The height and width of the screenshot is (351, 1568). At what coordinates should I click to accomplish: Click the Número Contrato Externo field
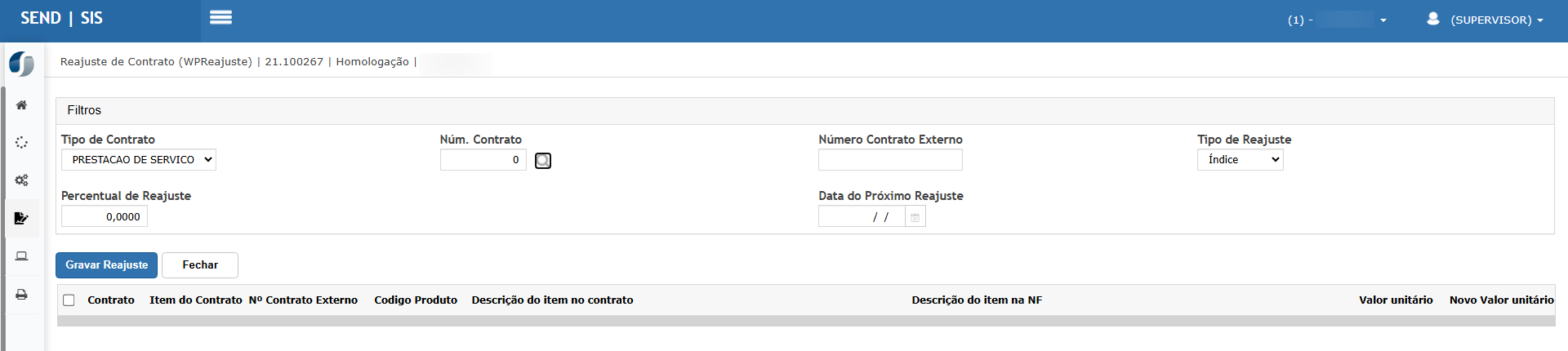pos(890,160)
